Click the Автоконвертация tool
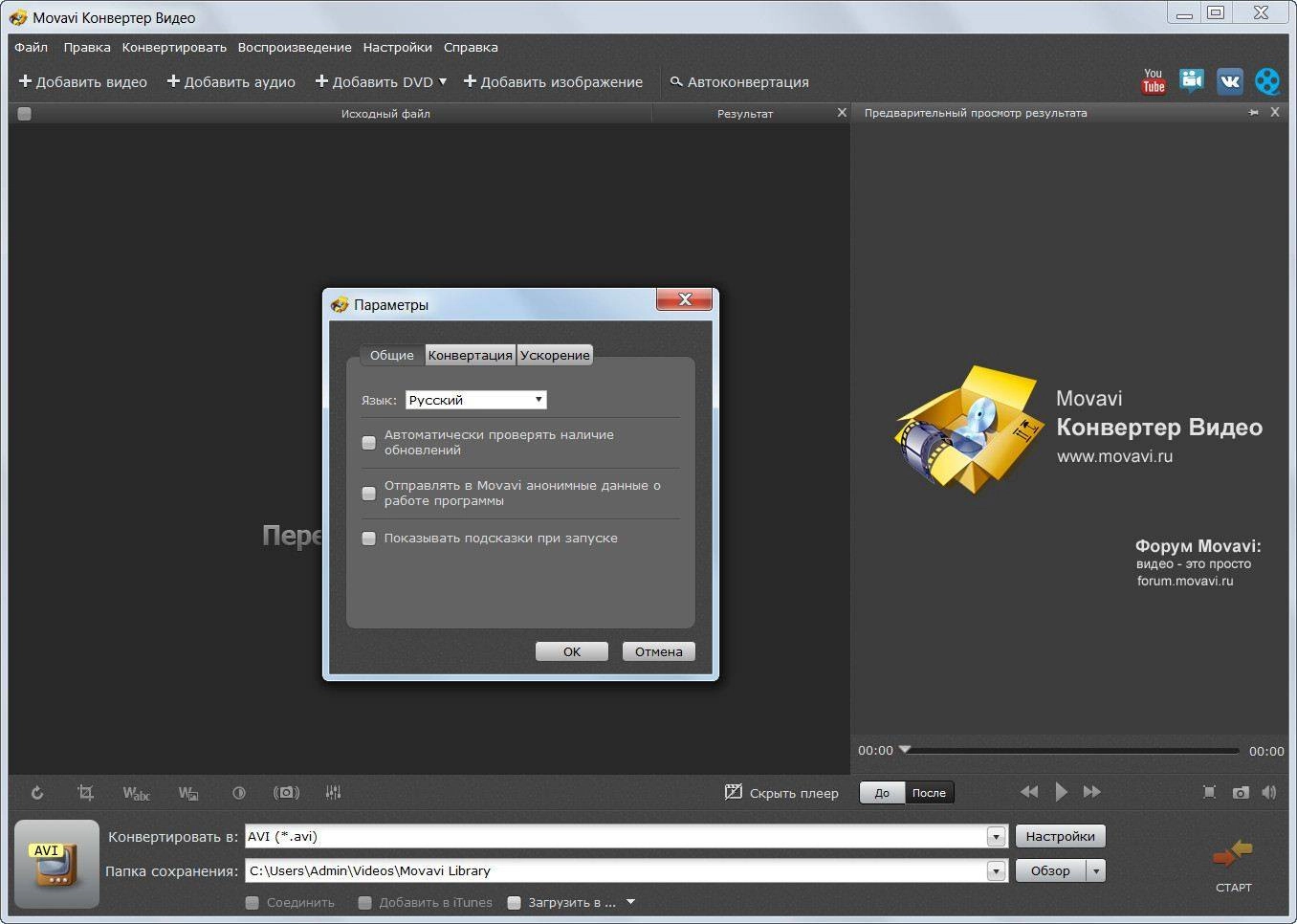Screen dimensions: 1297x924 tap(739, 82)
